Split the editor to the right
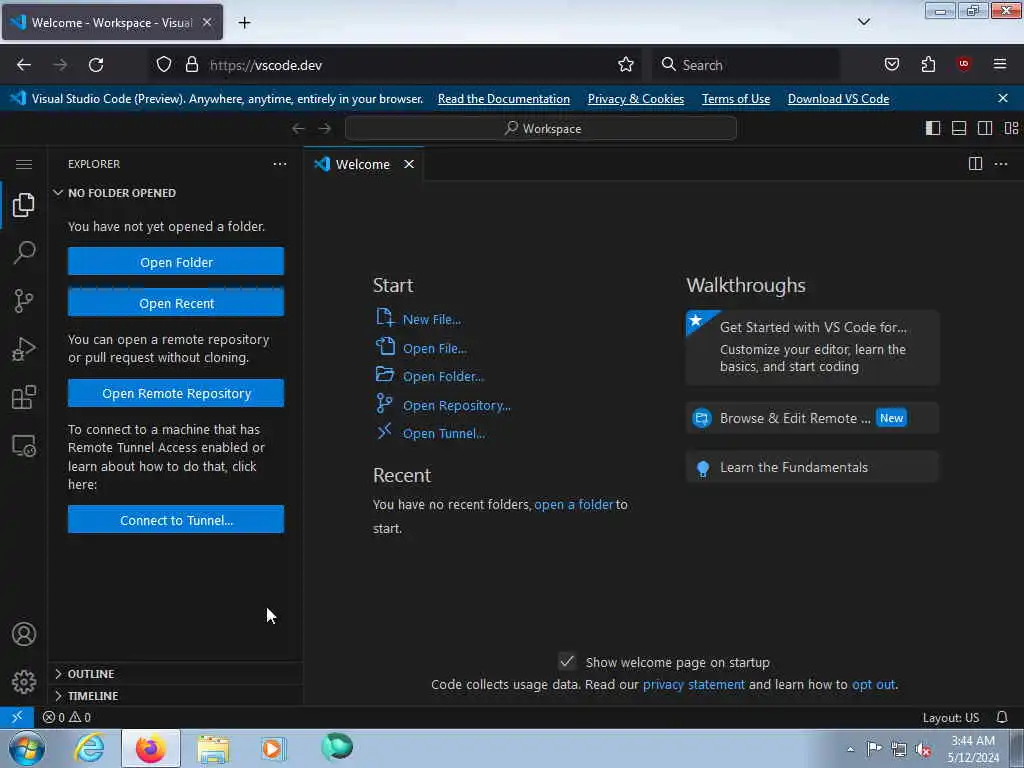1024x768 pixels. coord(975,164)
